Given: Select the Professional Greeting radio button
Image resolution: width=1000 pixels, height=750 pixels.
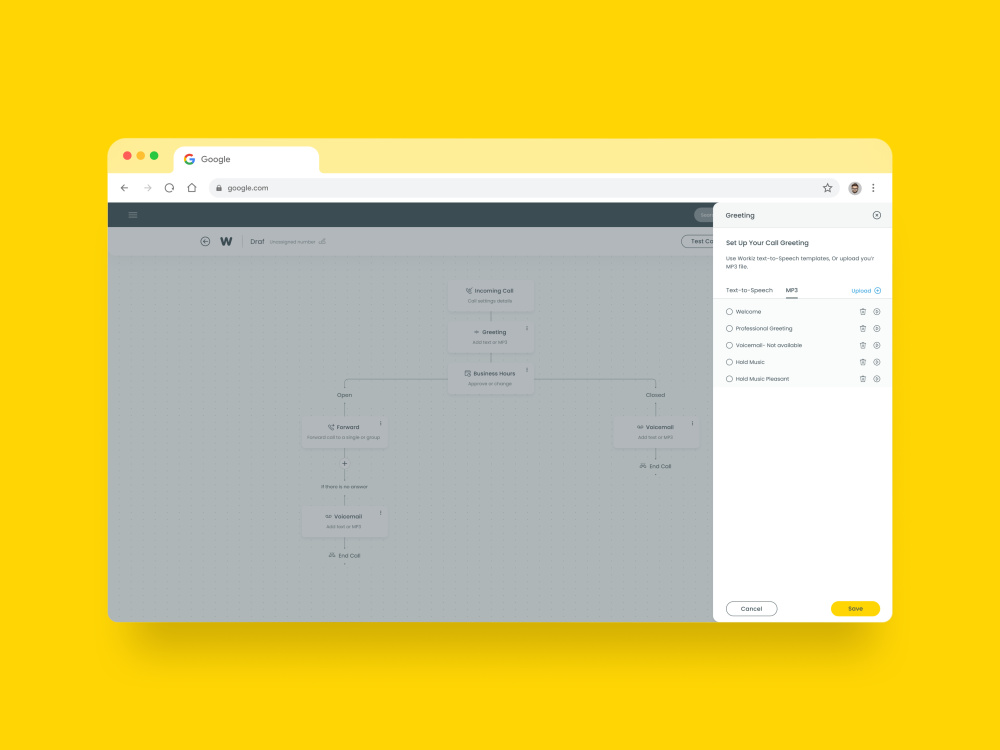Looking at the screenshot, I should click(x=729, y=328).
